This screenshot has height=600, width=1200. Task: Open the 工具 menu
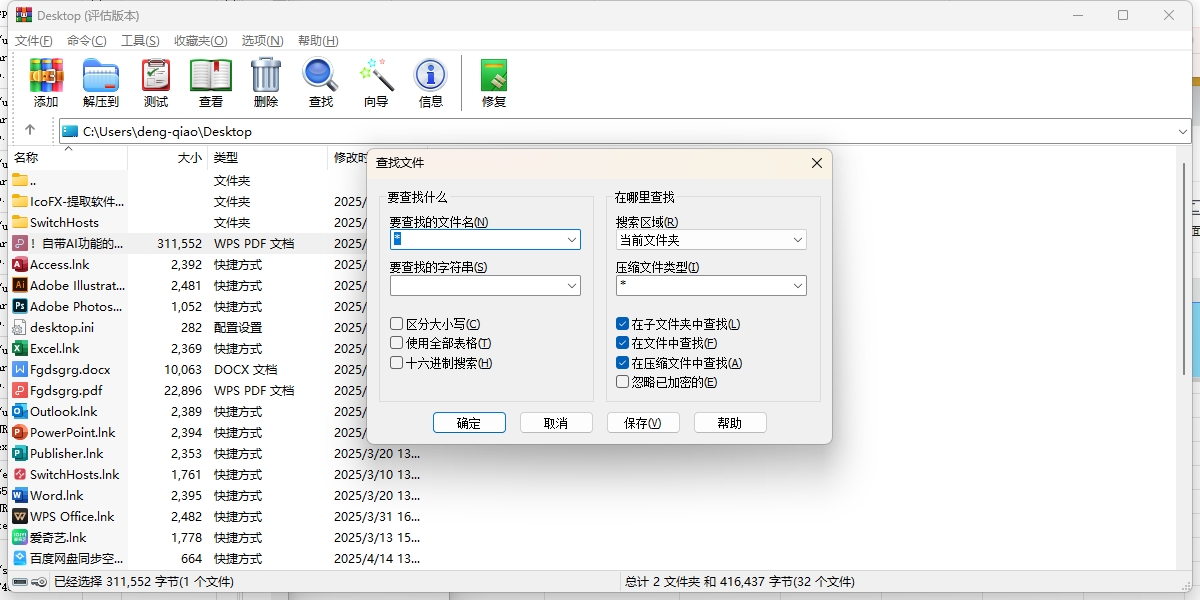click(140, 40)
